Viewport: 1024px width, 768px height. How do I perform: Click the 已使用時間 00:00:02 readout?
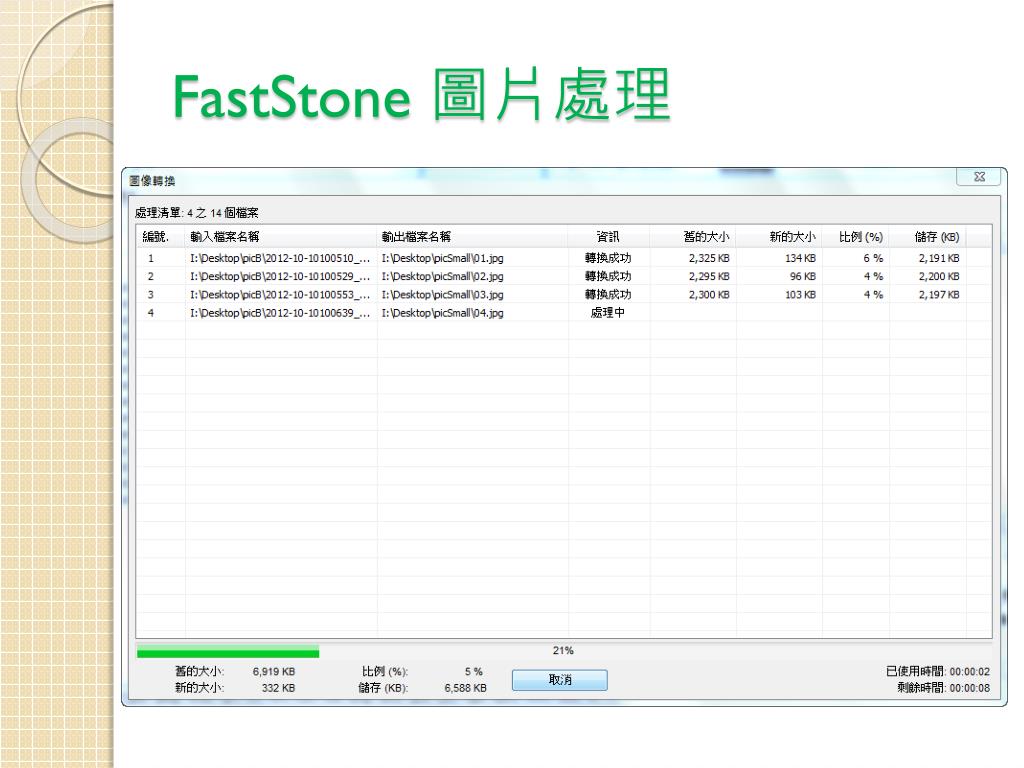(938, 671)
